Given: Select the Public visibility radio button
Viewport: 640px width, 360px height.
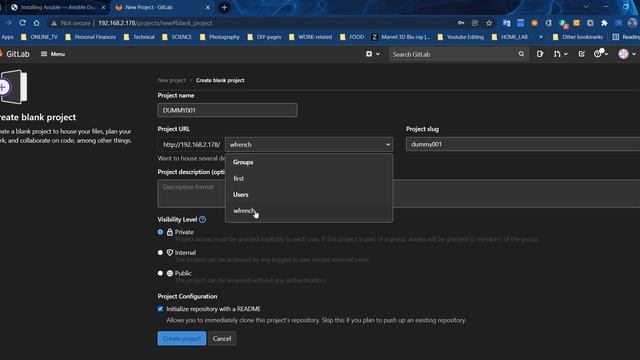Looking at the screenshot, I should tap(160, 273).
